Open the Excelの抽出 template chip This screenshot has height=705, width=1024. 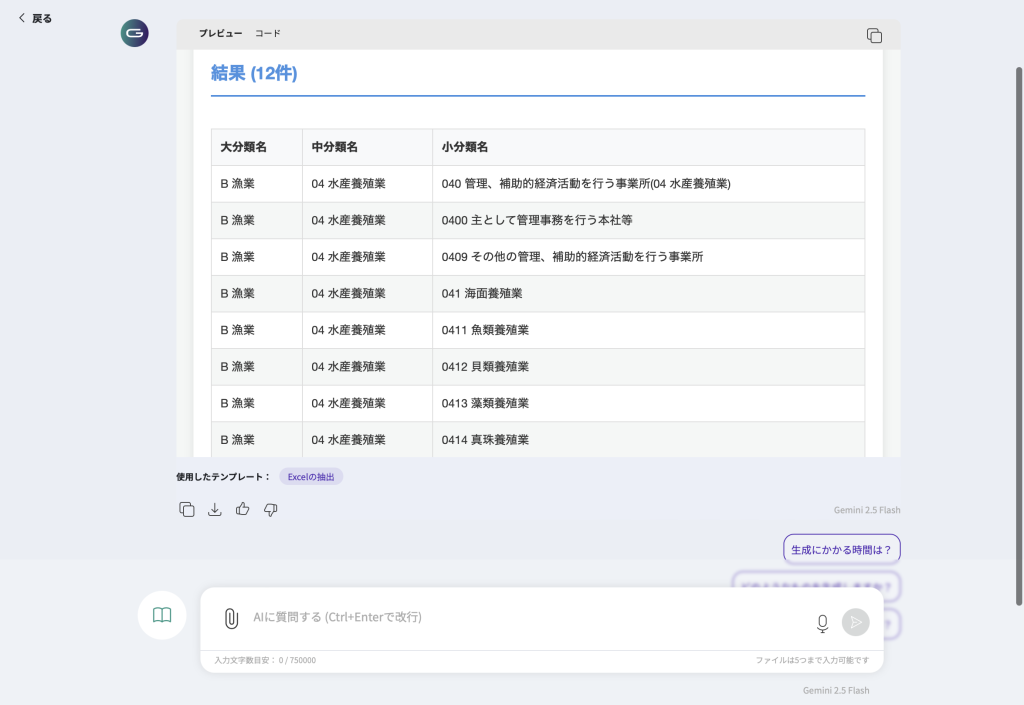coord(310,477)
